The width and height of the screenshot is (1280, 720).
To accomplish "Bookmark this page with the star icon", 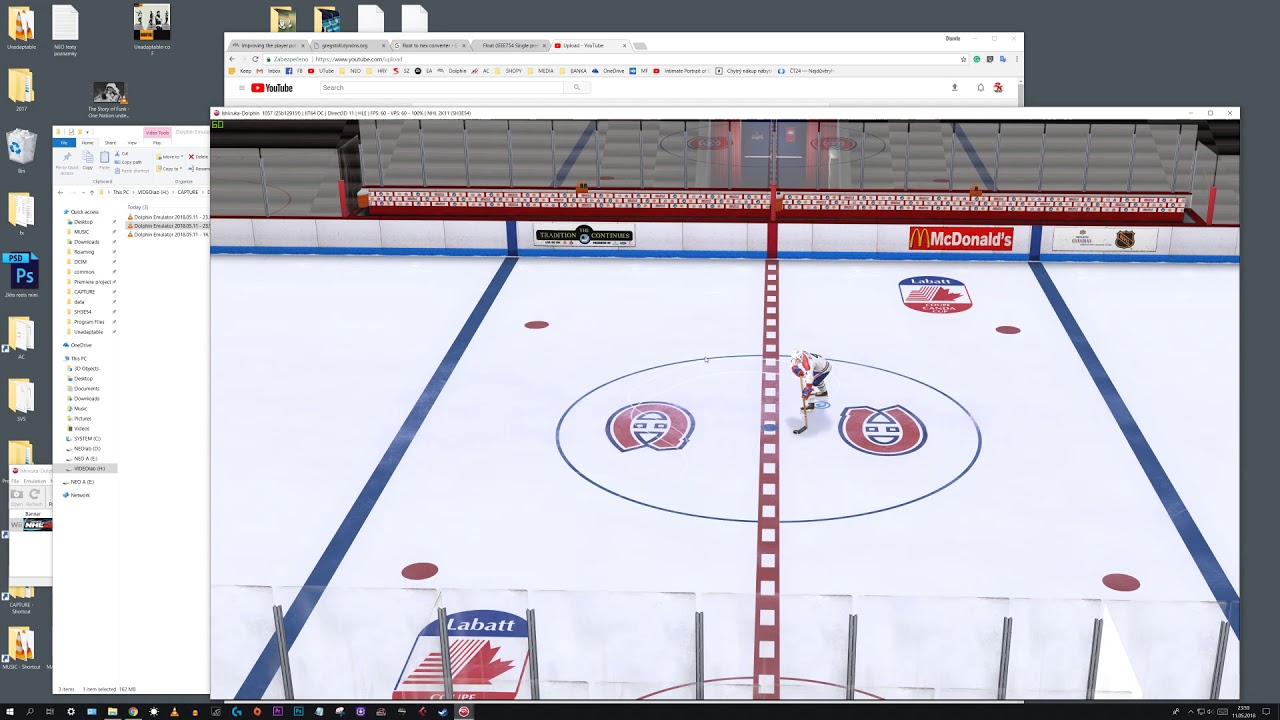I will 963,59.
